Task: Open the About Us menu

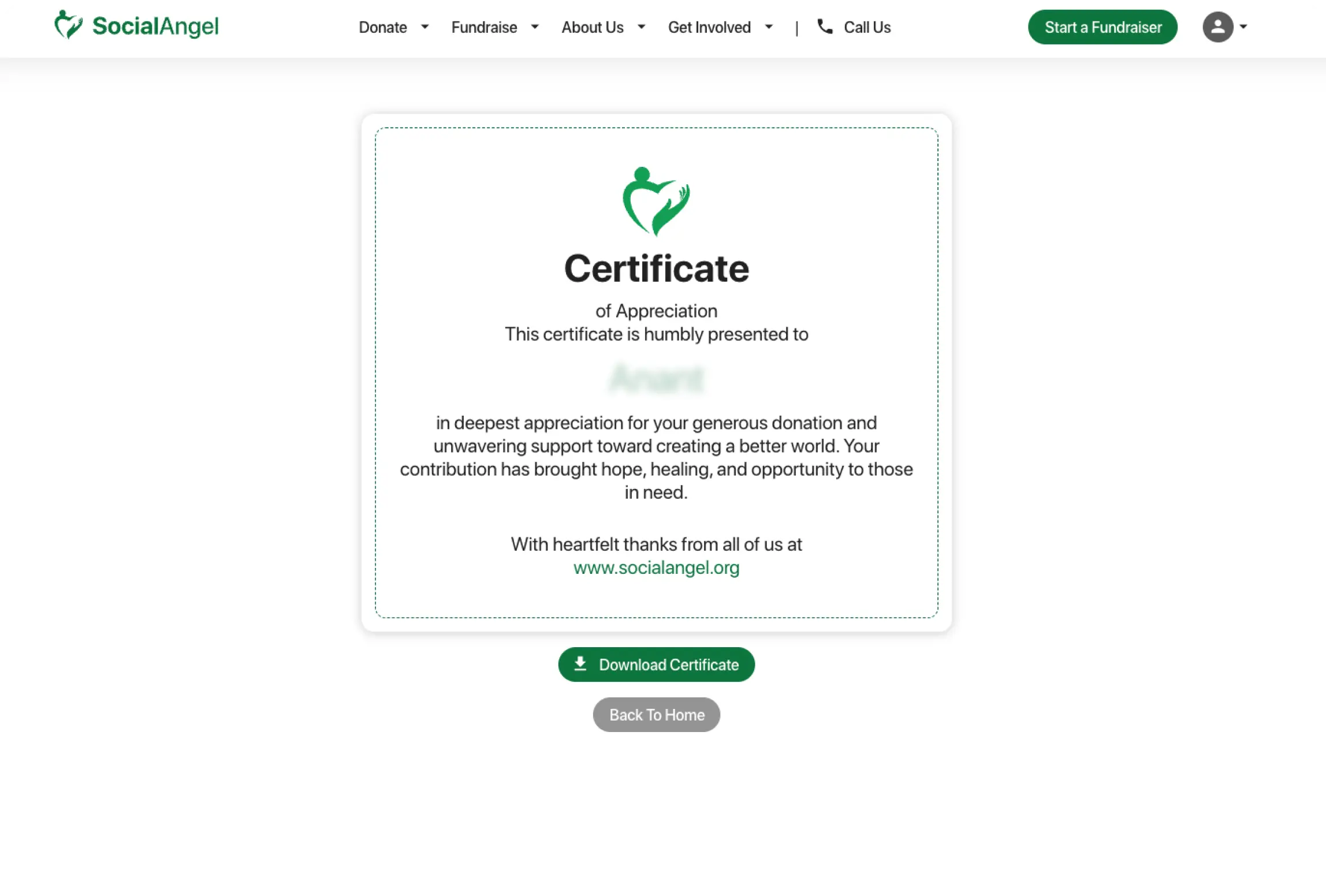Action: 593,27
